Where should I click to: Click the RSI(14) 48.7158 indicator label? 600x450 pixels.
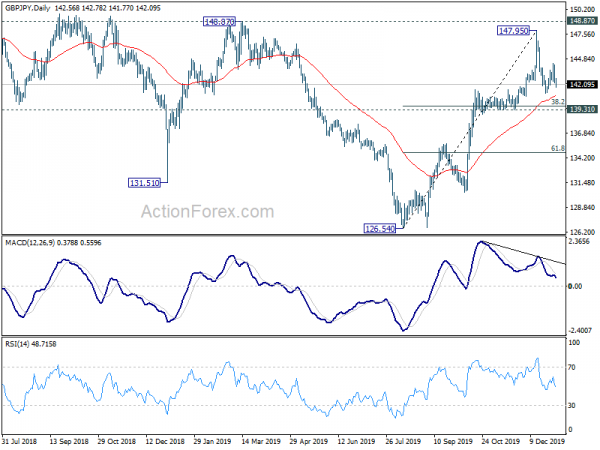pos(31,344)
